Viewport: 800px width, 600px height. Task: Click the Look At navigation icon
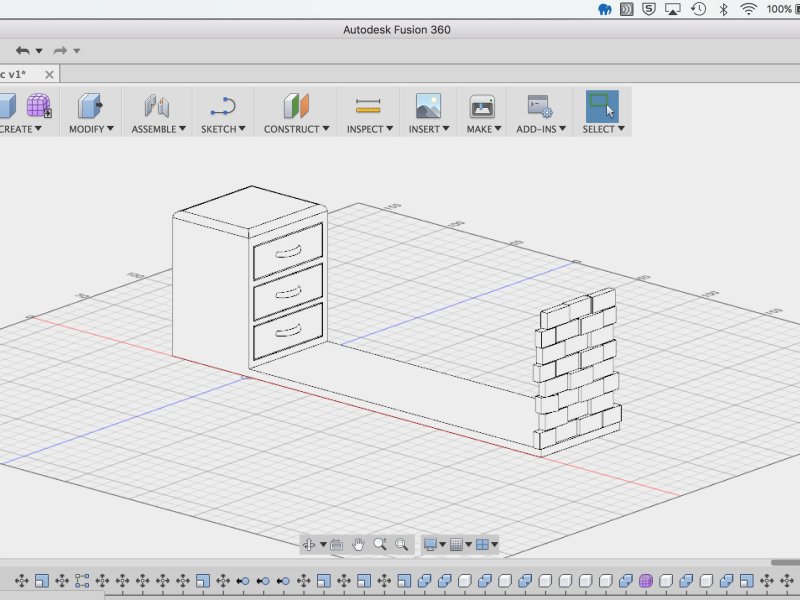point(337,544)
